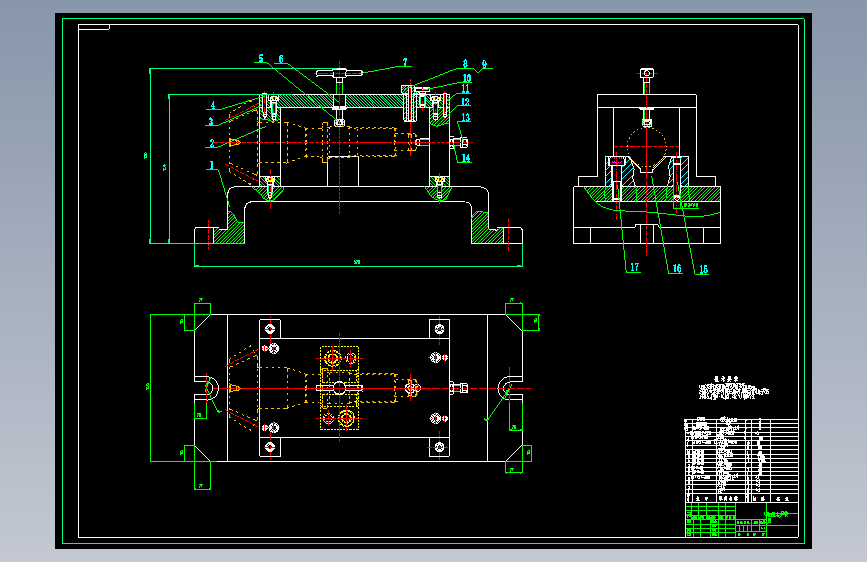Click part callout number 3
Viewport: 867px width, 562px height.
click(211, 122)
